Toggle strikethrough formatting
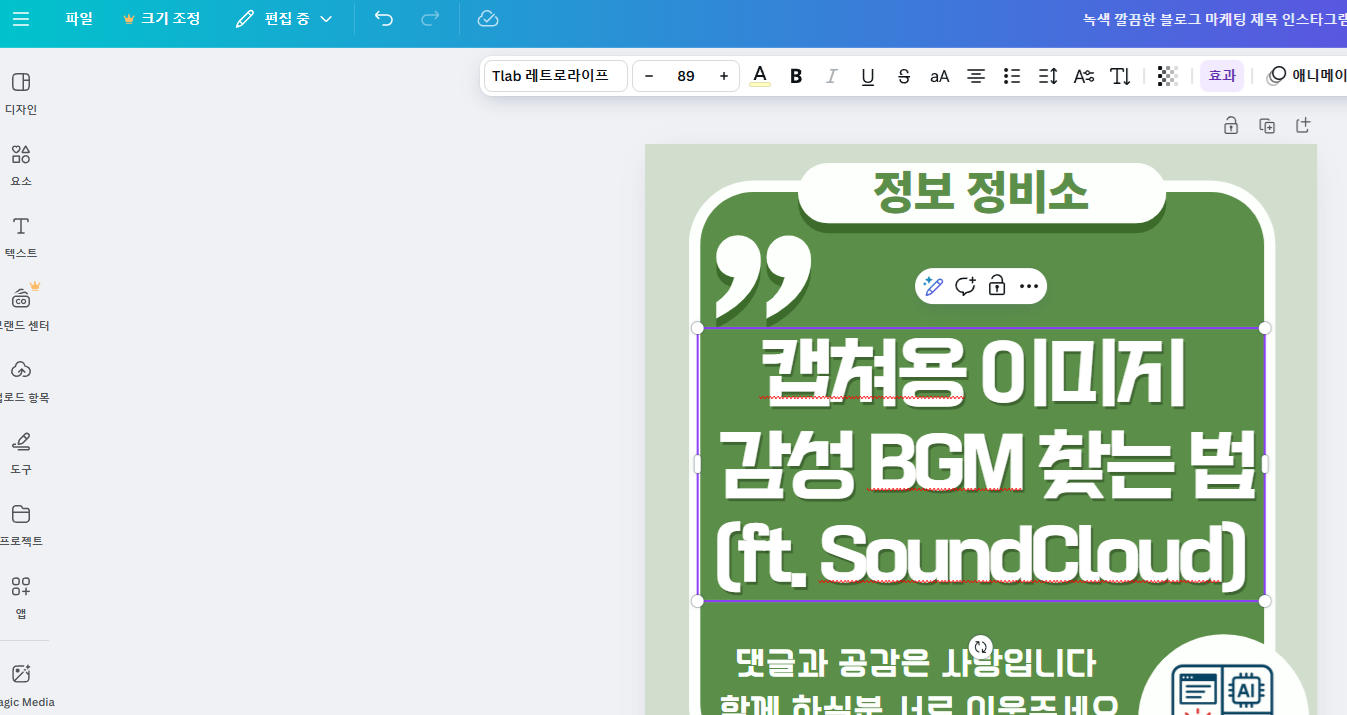1347x715 pixels. tap(904, 76)
